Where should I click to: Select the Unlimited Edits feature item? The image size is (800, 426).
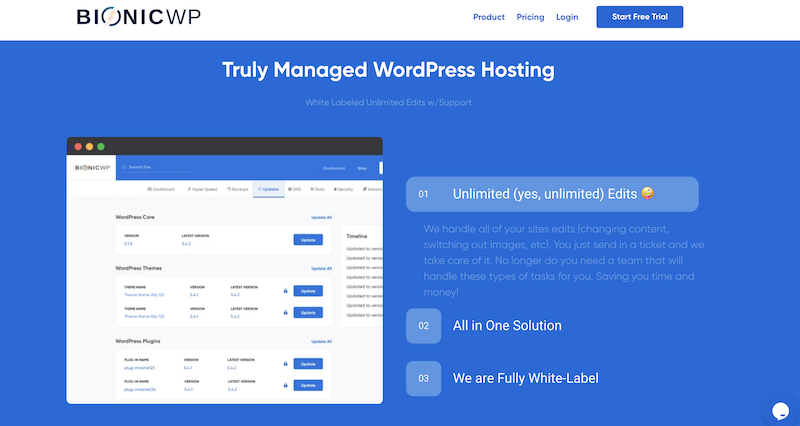pyautogui.click(x=552, y=194)
